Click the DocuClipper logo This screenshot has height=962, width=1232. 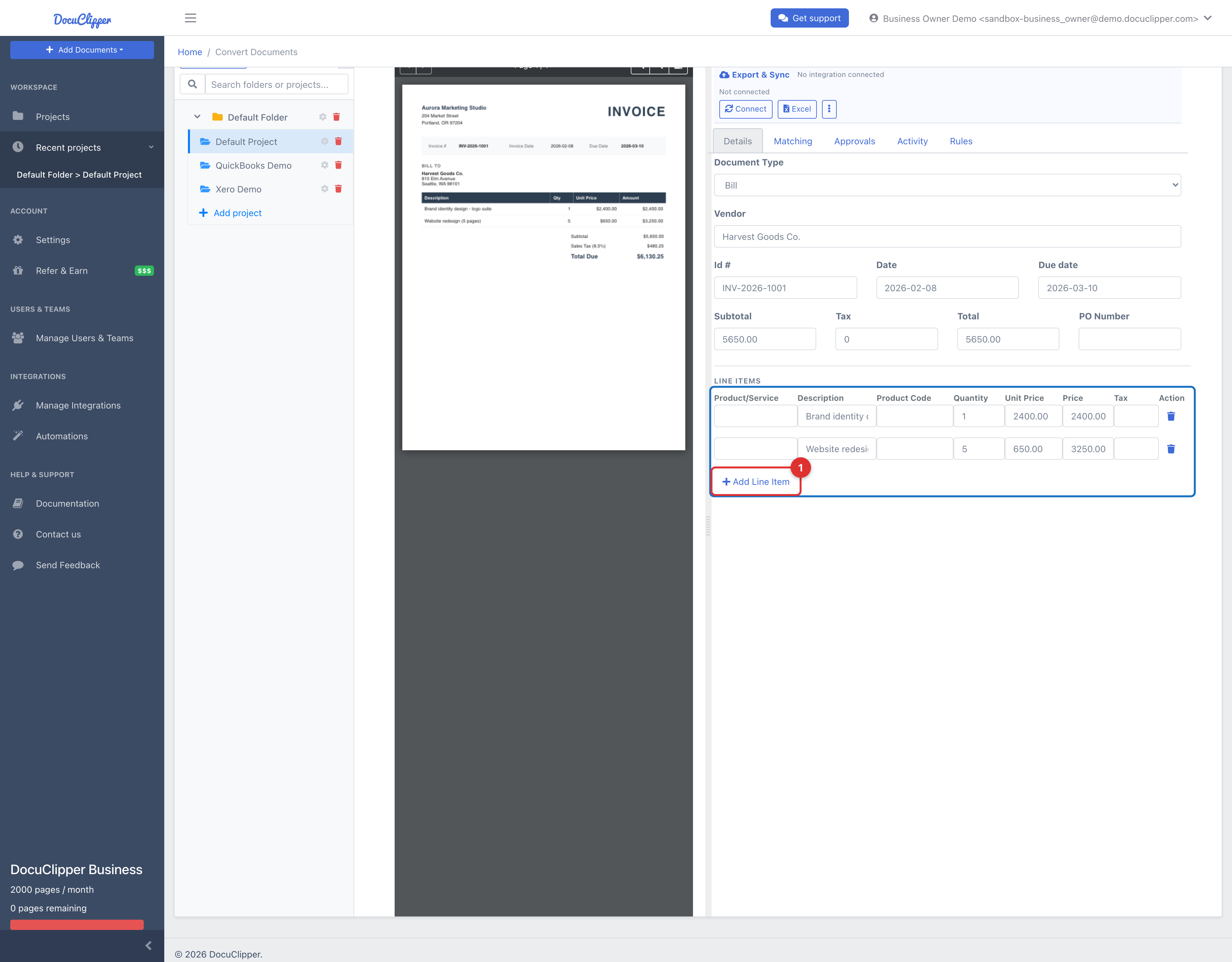82,20
